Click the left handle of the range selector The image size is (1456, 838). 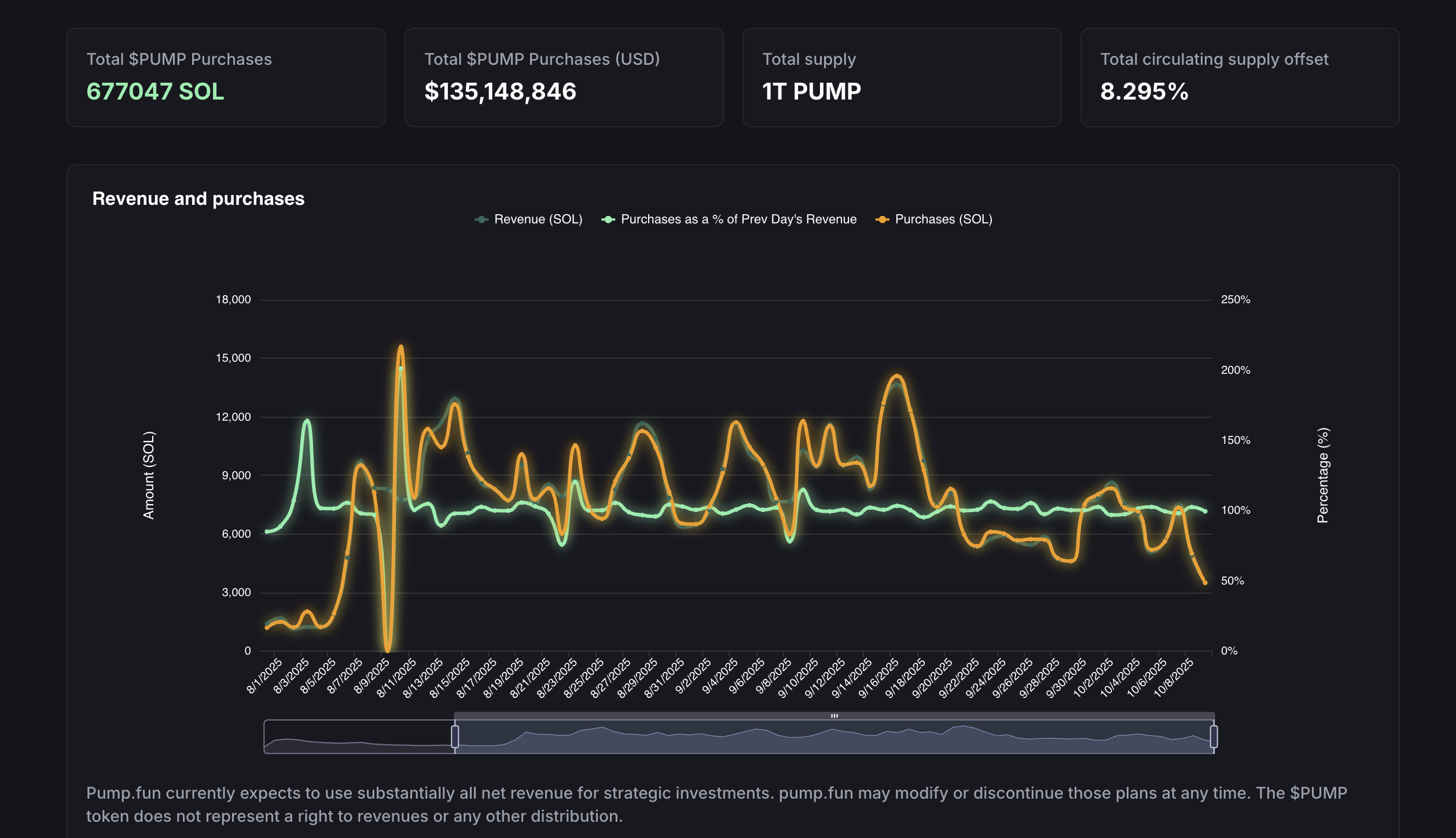point(455,736)
